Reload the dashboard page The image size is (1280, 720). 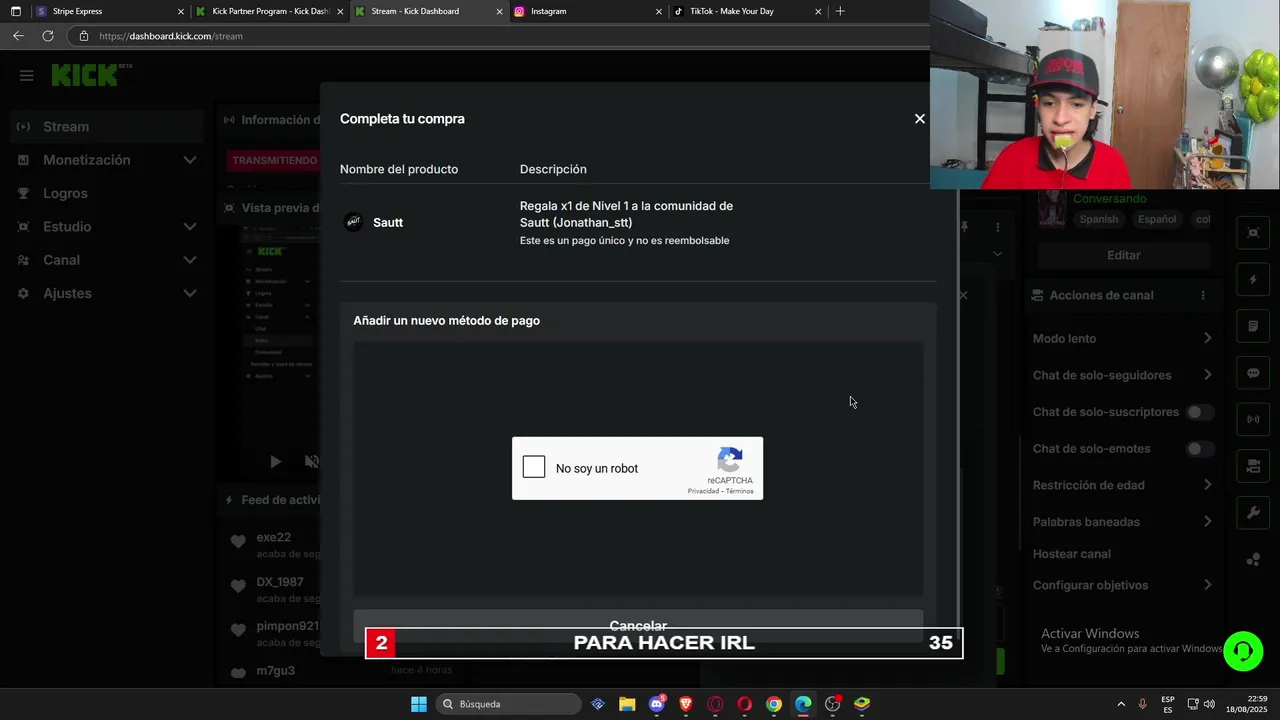(x=47, y=36)
